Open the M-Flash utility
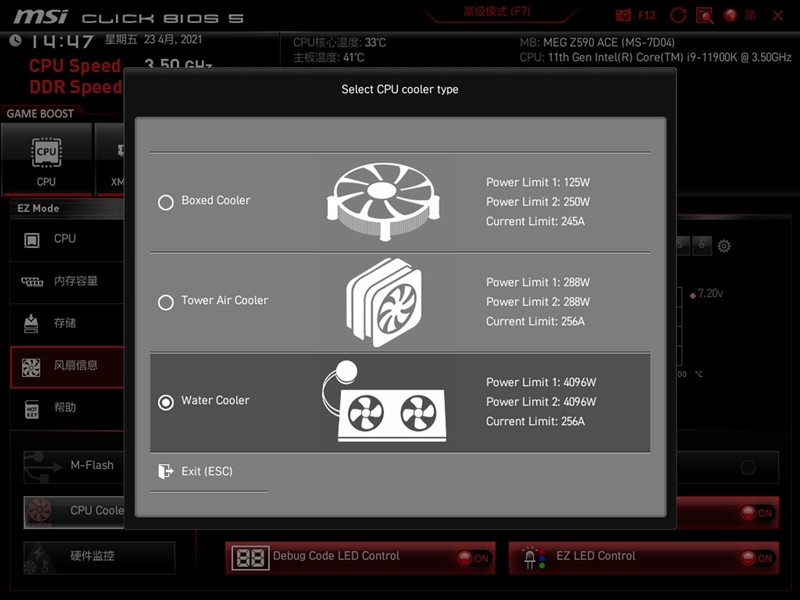This screenshot has height=600, width=800. [x=74, y=466]
